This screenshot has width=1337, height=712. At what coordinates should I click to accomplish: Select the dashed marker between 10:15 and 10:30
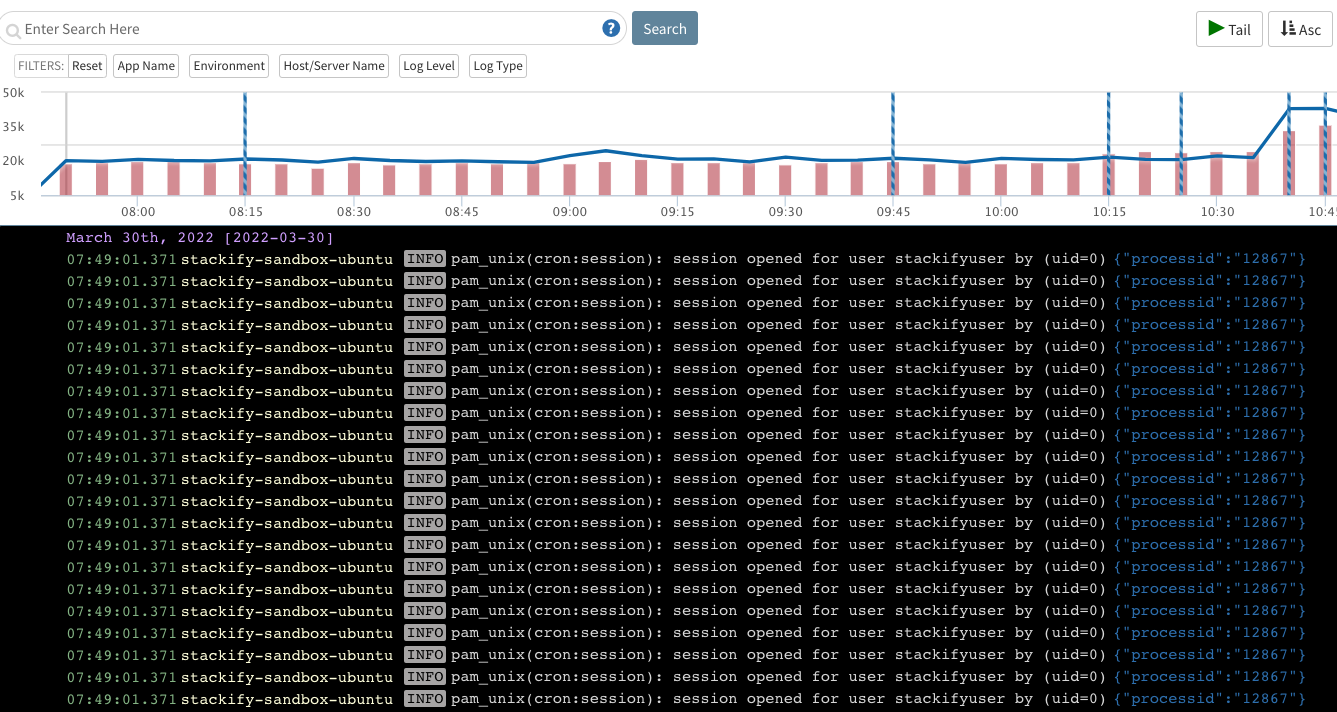tap(1181, 144)
